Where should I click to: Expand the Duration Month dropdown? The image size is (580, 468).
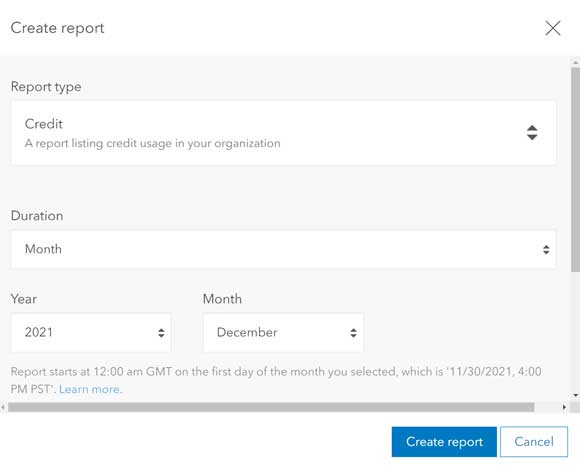[x=283, y=249]
